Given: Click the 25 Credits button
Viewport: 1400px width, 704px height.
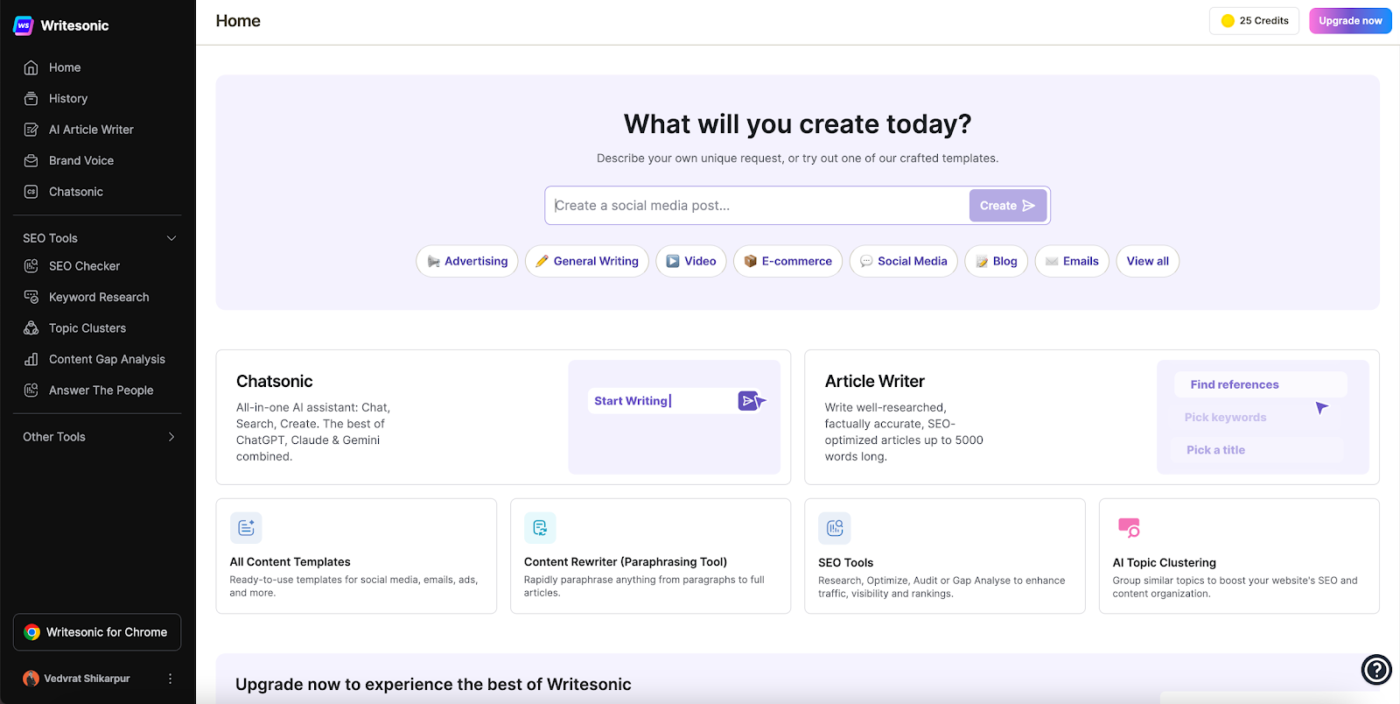Looking at the screenshot, I should pyautogui.click(x=1254, y=21).
